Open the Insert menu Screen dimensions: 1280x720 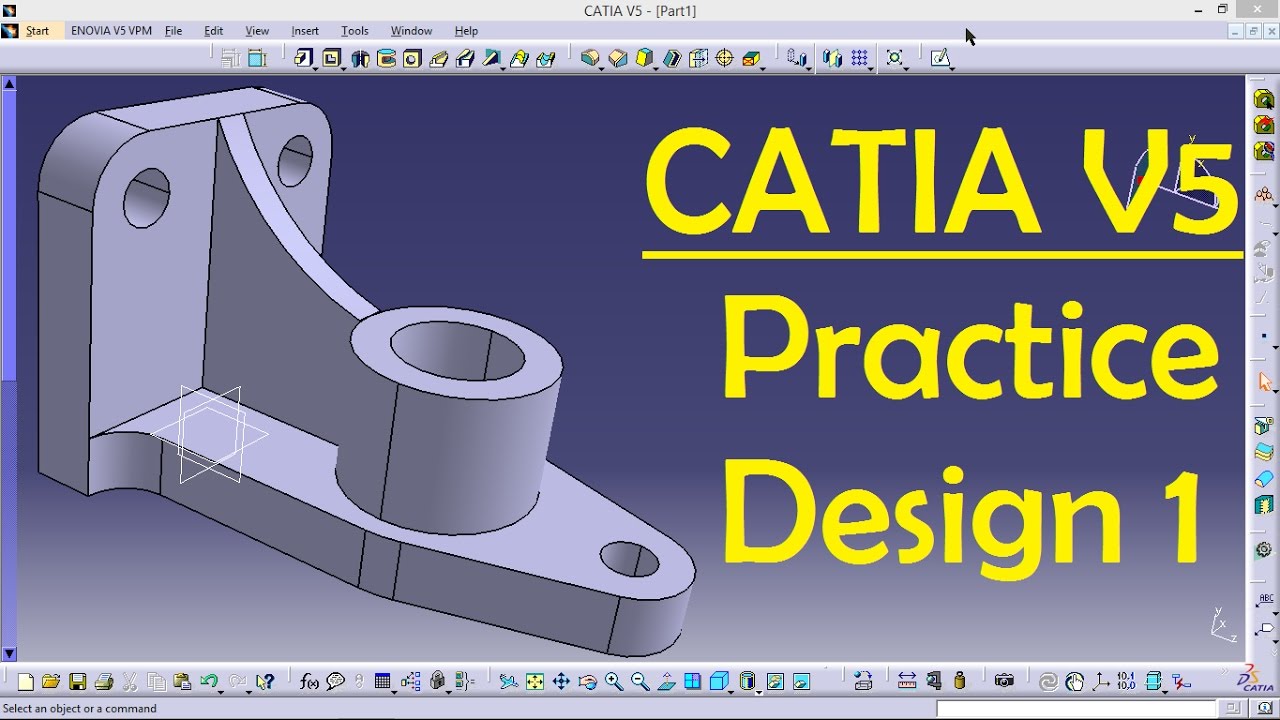305,31
